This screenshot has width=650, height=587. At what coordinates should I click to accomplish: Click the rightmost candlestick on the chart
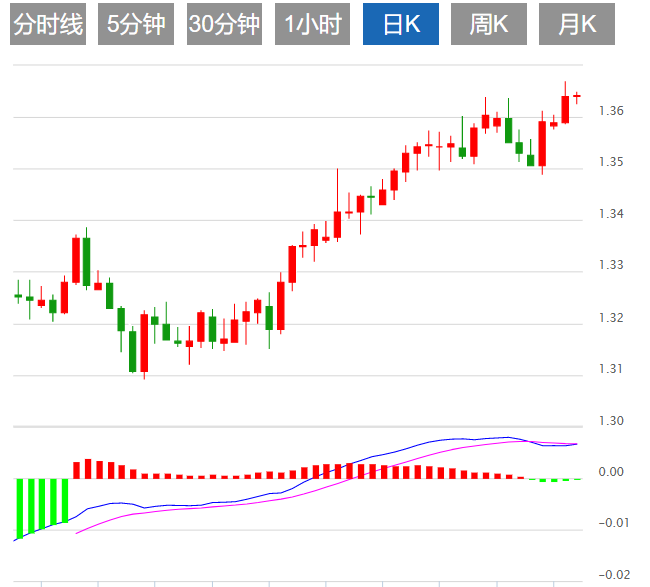tap(577, 96)
